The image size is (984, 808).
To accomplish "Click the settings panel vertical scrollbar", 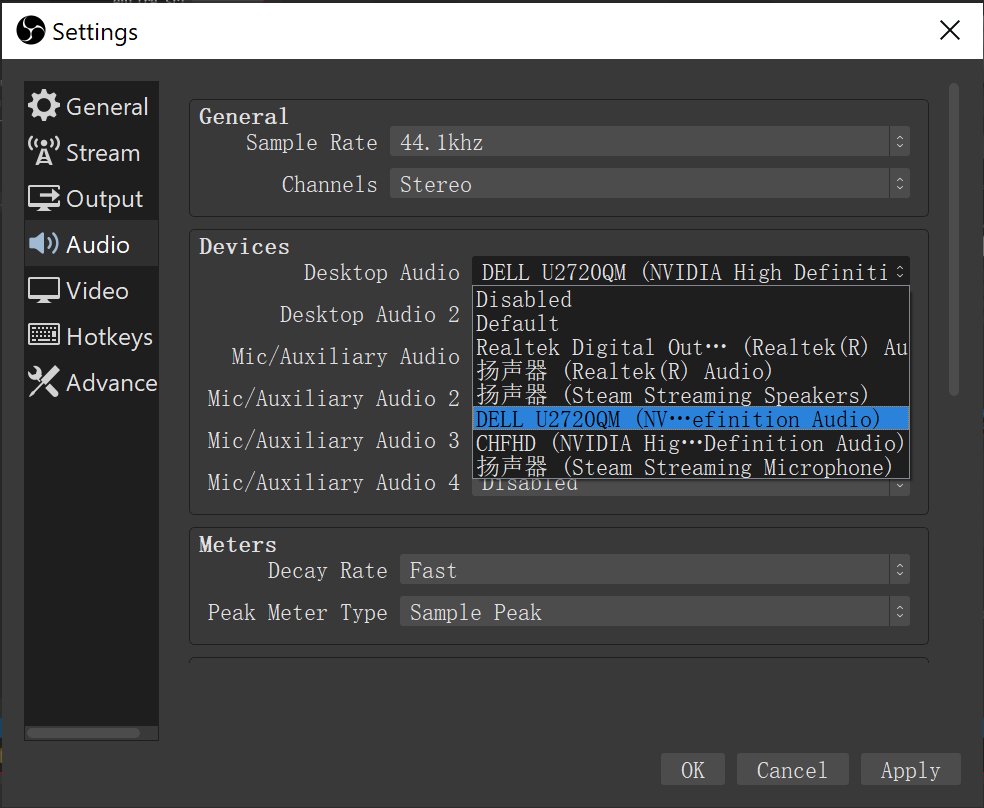I will pos(954,239).
